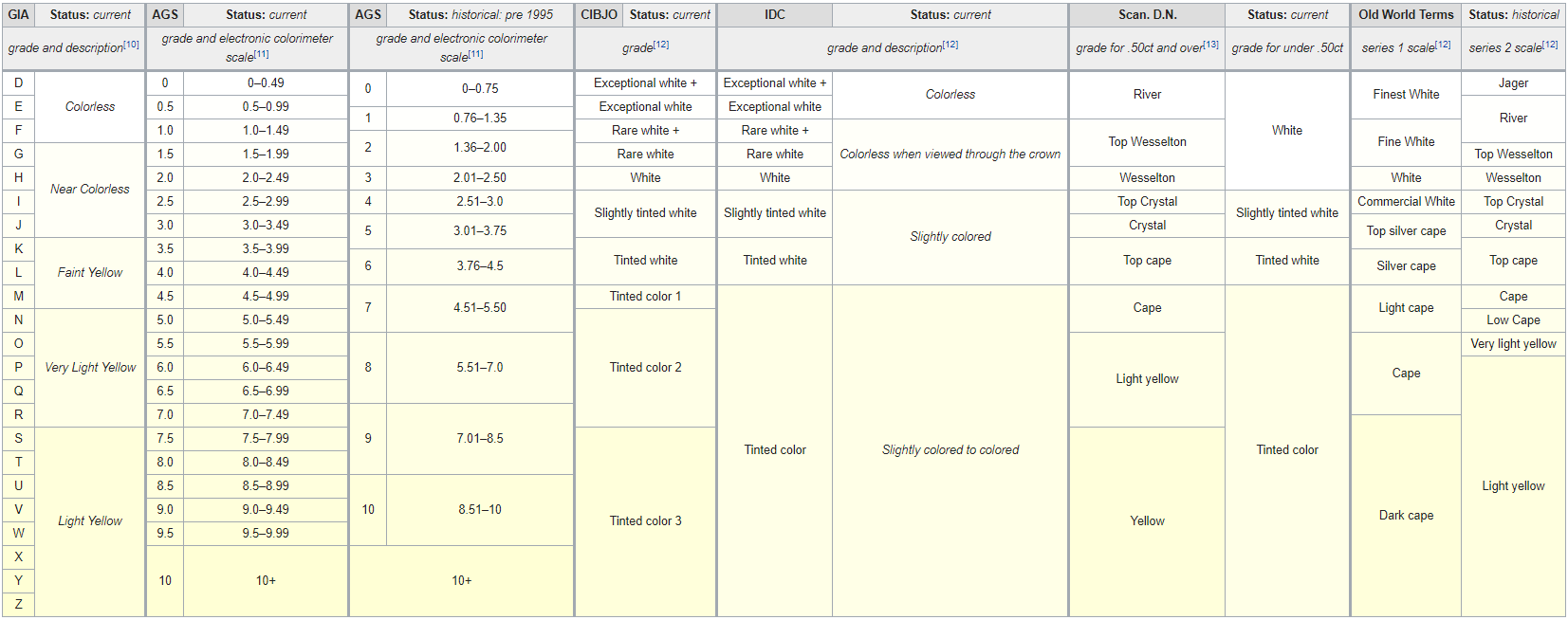This screenshot has width=1568, height=620.
Task: Select the Old World Terms header
Action: [1405, 15]
